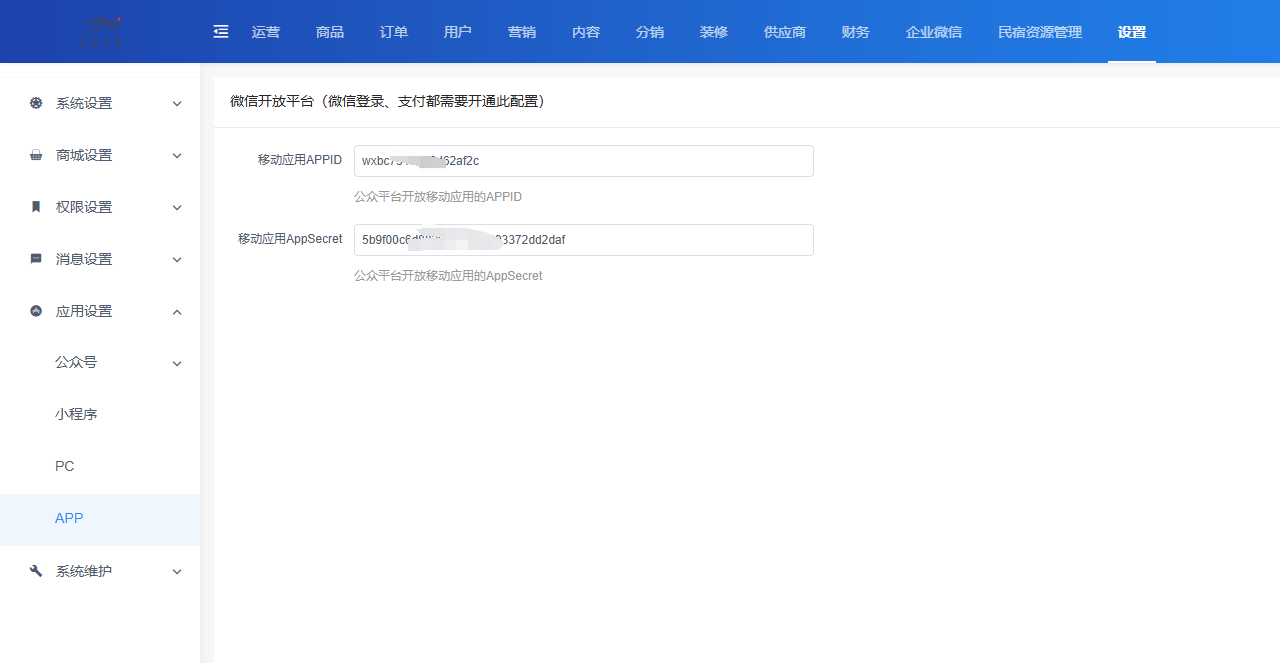Expand the 公众号 submenu chevron
Image resolution: width=1280 pixels, height=663 pixels.
click(177, 364)
